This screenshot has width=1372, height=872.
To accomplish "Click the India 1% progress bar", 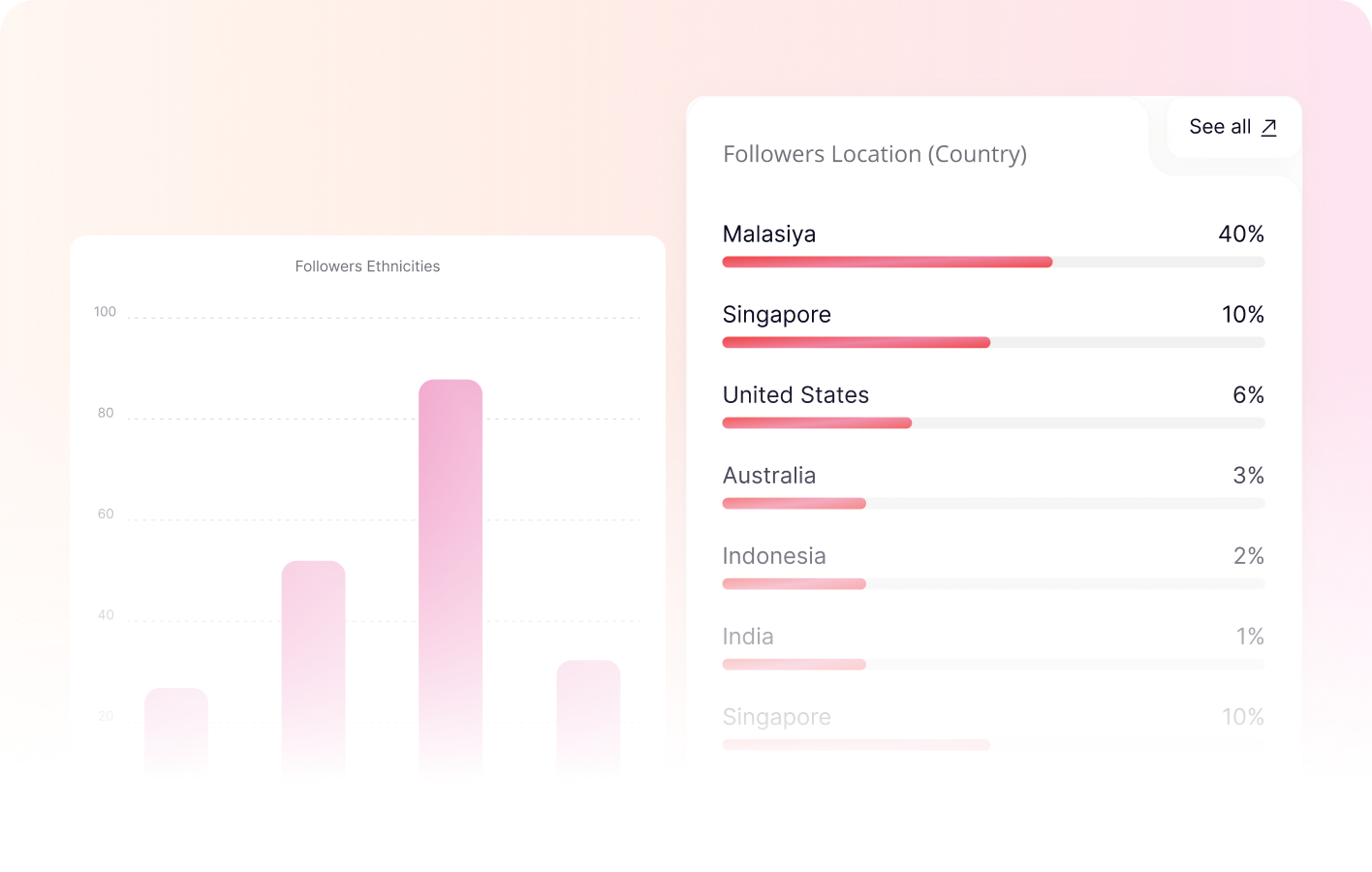I will click(x=993, y=664).
